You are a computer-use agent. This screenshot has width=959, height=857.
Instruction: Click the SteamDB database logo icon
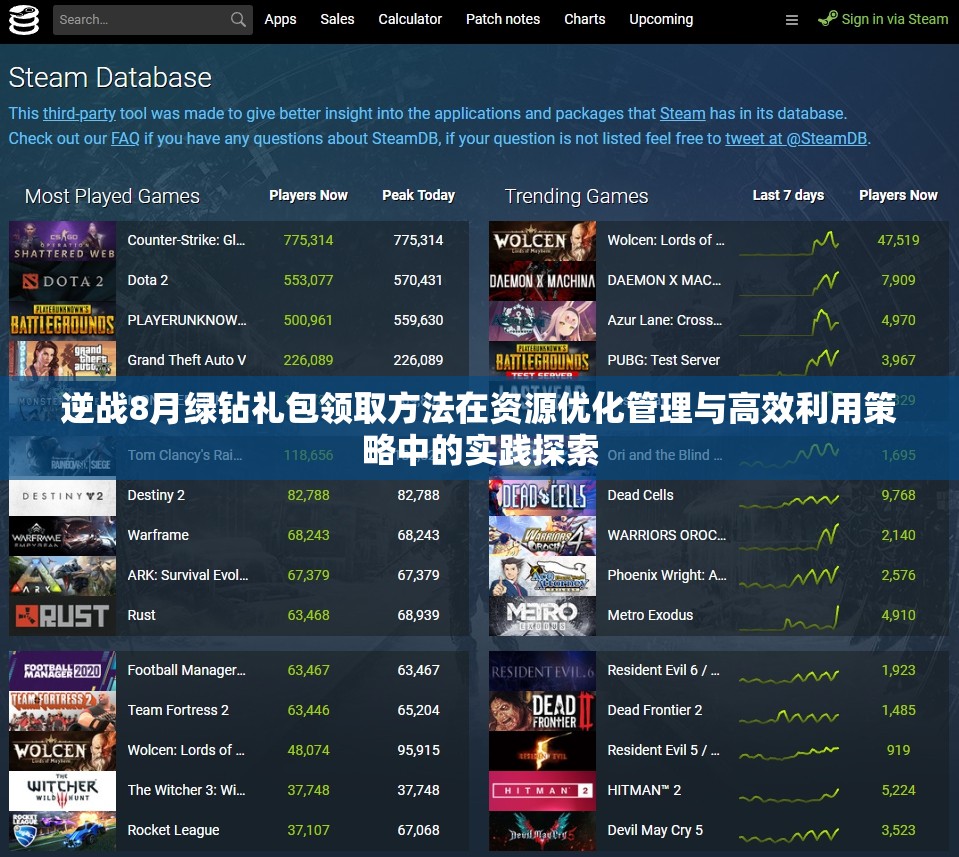click(x=23, y=19)
